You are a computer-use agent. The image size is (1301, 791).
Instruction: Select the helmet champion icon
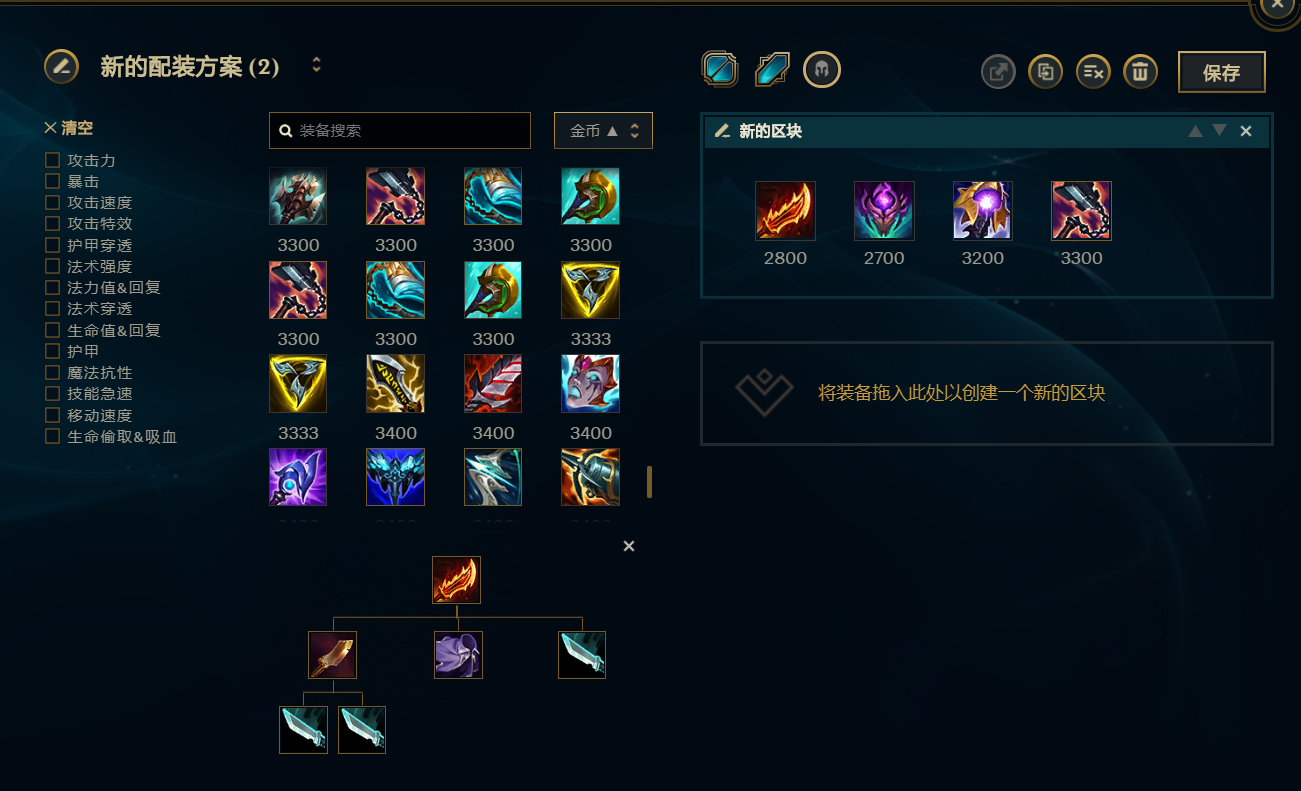pos(822,69)
